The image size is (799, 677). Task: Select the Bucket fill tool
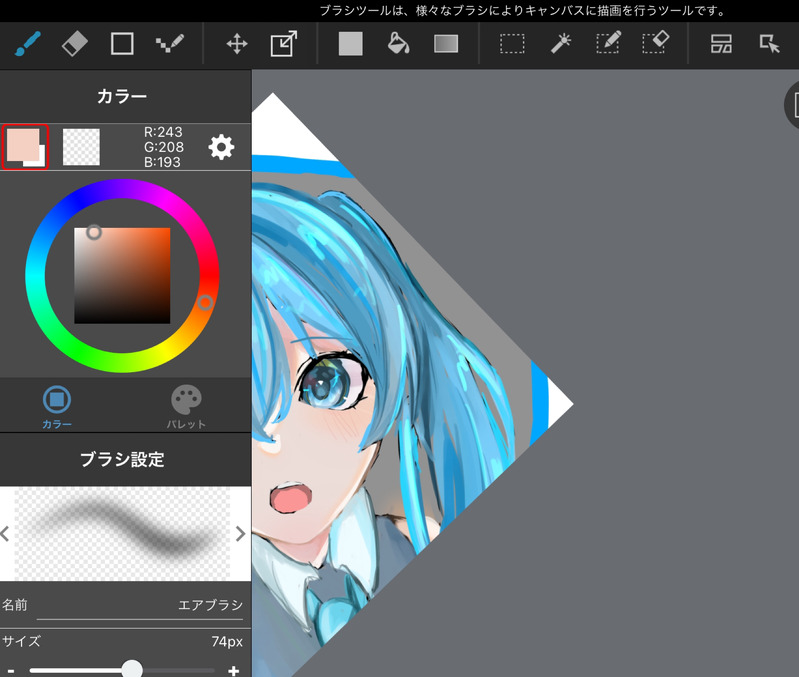click(x=398, y=44)
